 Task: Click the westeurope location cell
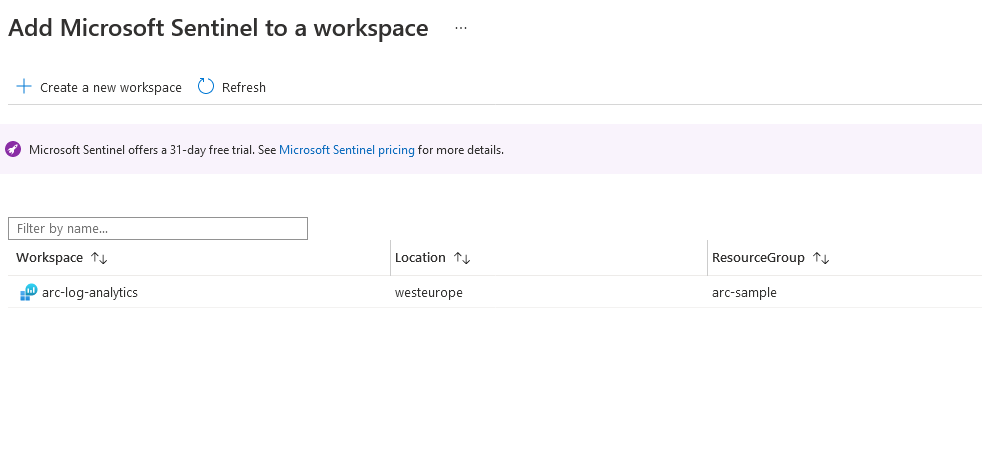coord(429,292)
